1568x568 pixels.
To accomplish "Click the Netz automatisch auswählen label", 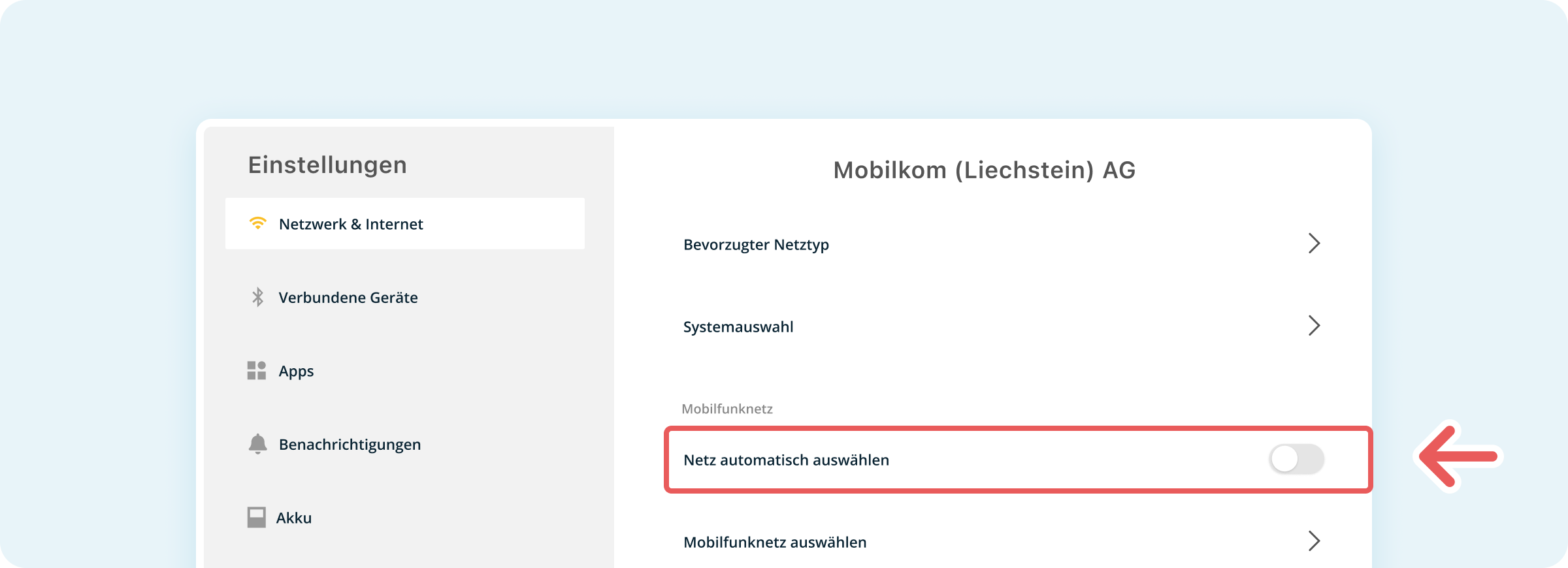I will coord(787,460).
